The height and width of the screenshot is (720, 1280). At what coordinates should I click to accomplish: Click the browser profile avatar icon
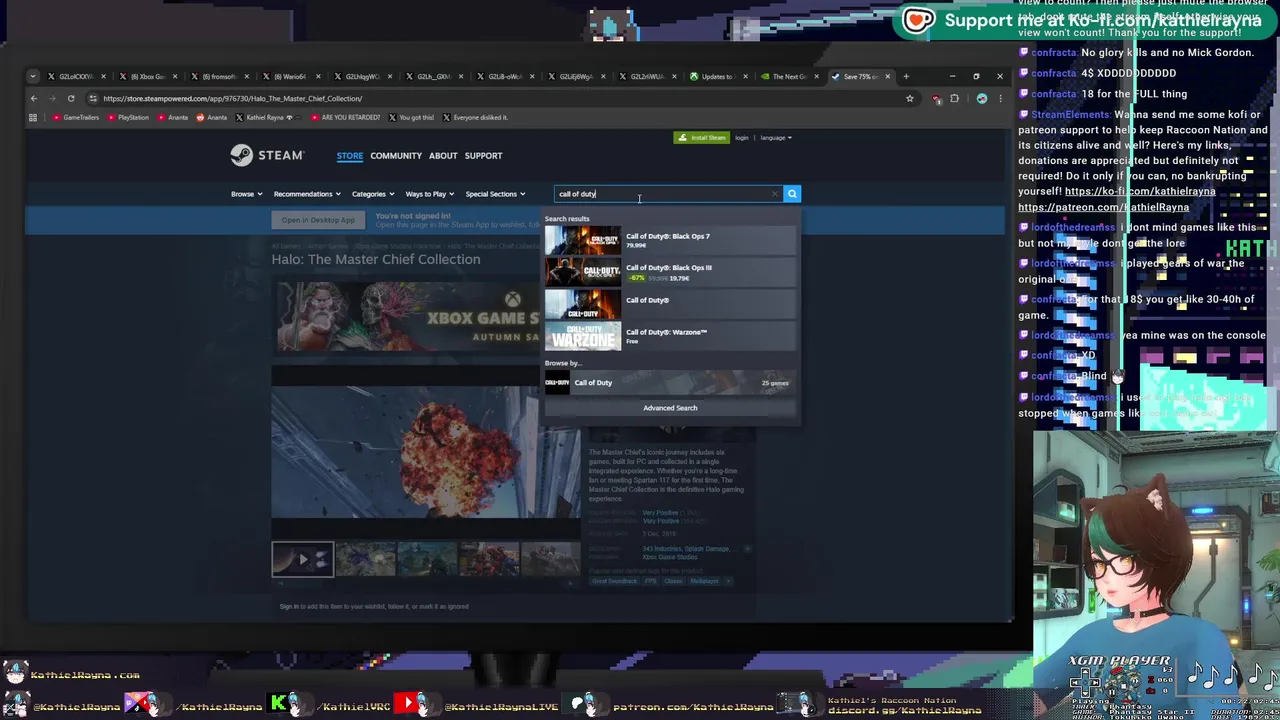click(x=982, y=98)
